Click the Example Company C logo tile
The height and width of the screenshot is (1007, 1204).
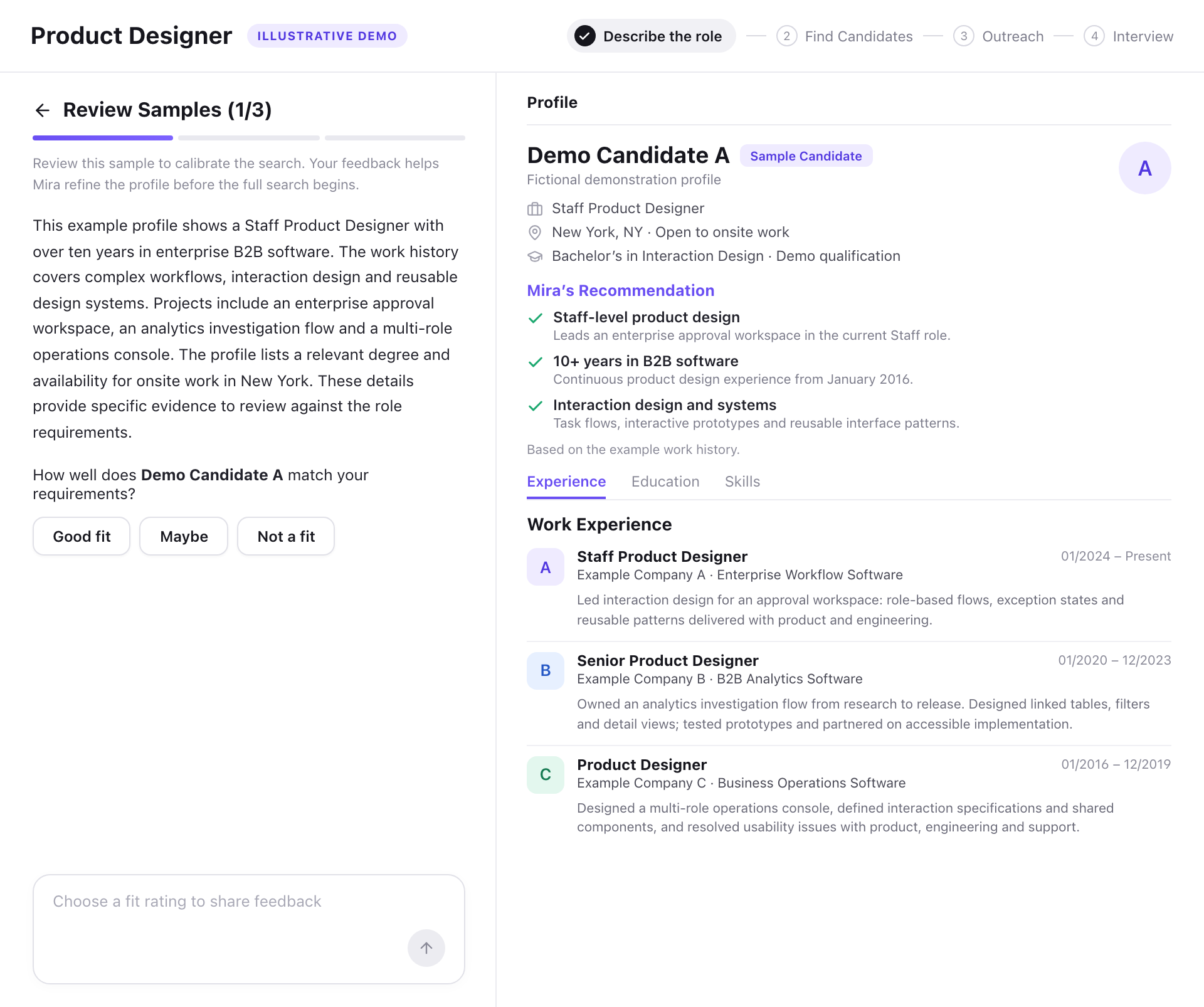pyautogui.click(x=546, y=775)
